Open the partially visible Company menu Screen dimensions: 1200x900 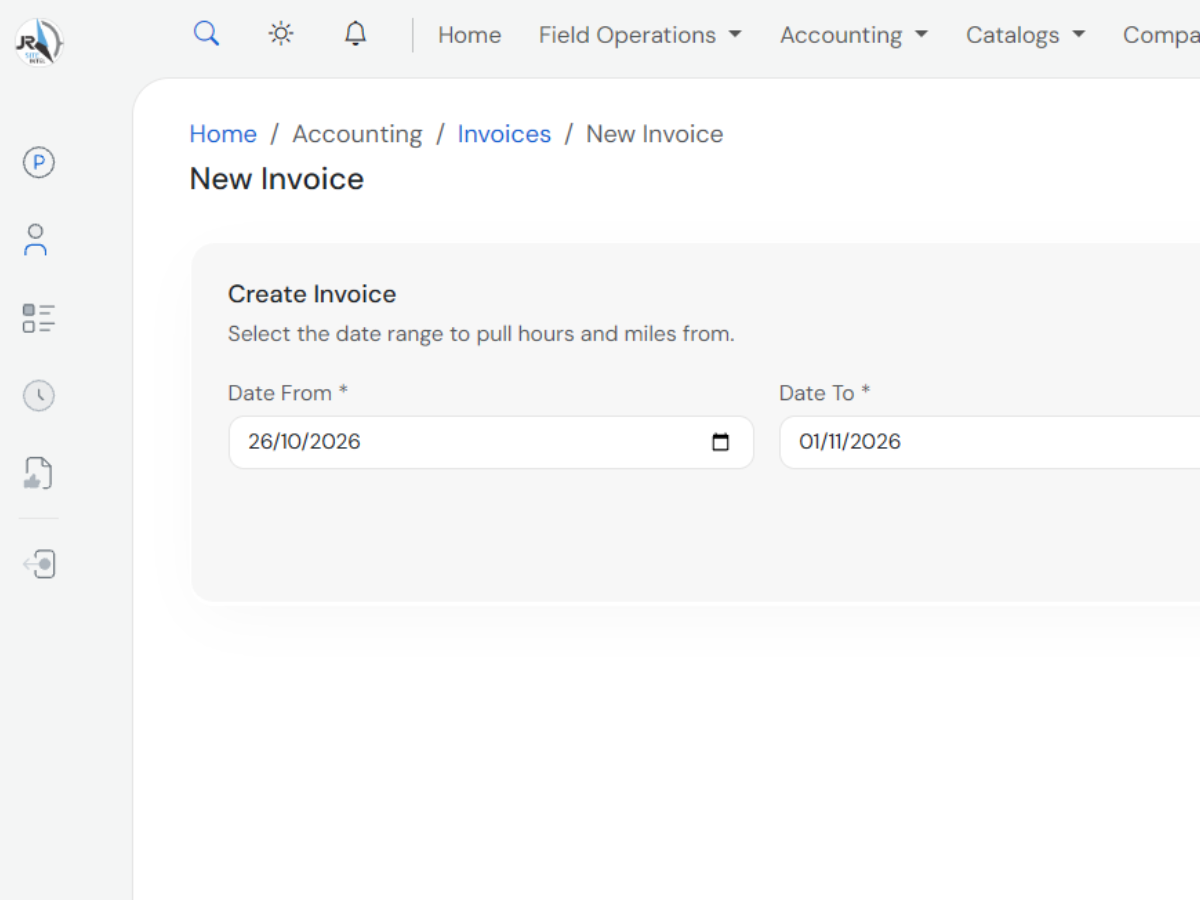coord(1161,35)
